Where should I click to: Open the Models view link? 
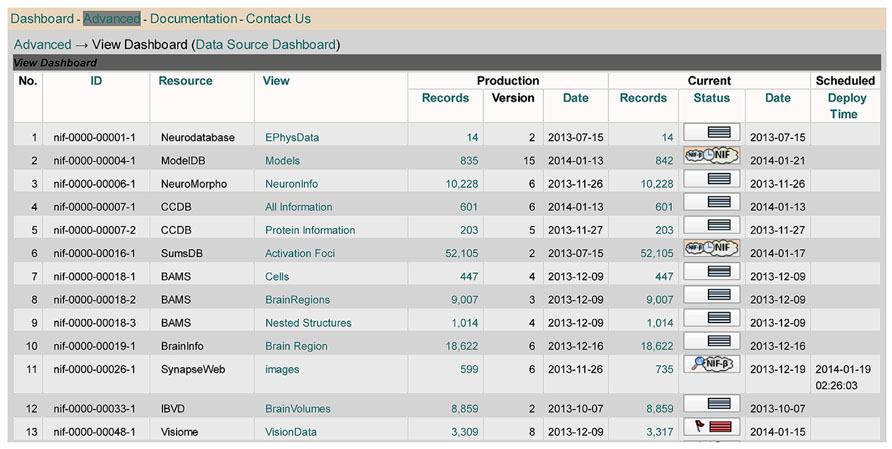click(x=282, y=160)
